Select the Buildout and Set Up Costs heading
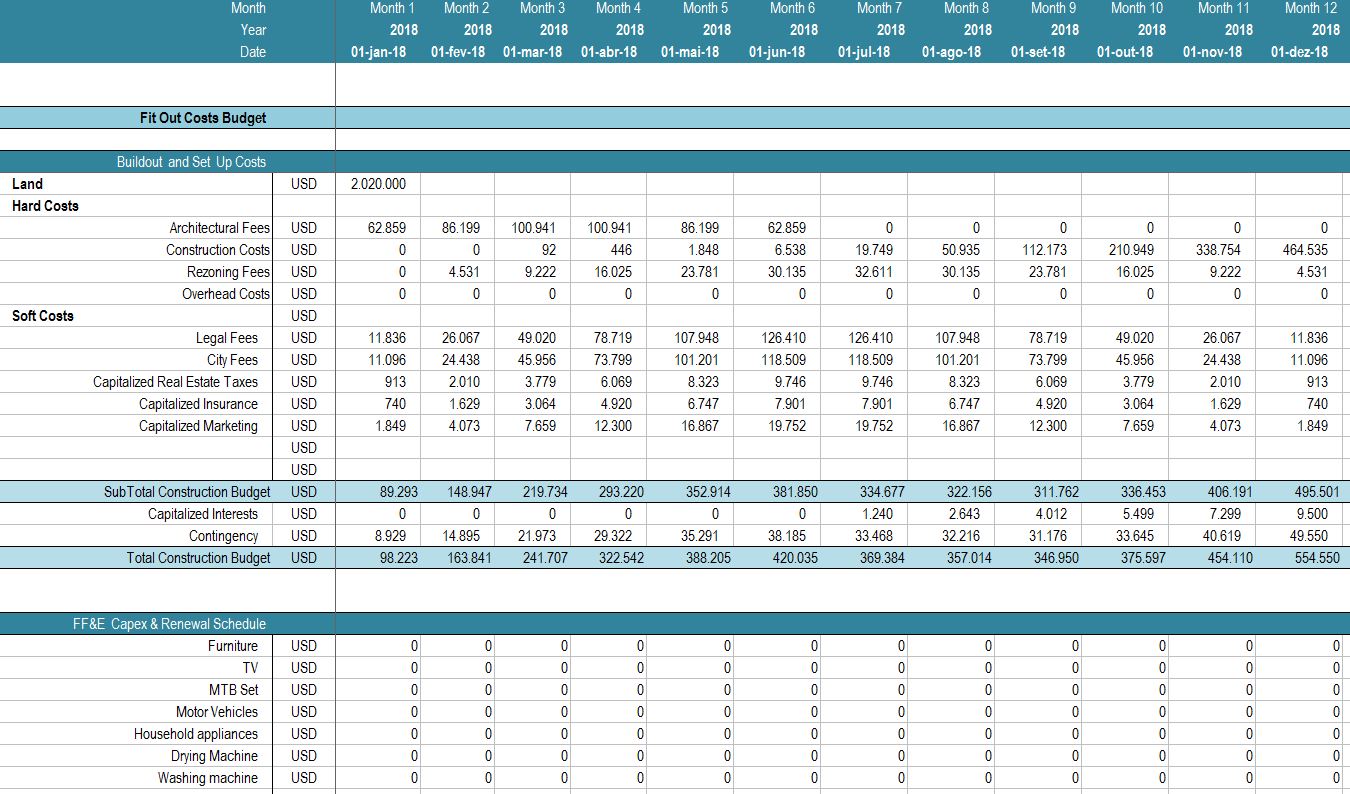The height and width of the screenshot is (794, 1350). point(191,162)
